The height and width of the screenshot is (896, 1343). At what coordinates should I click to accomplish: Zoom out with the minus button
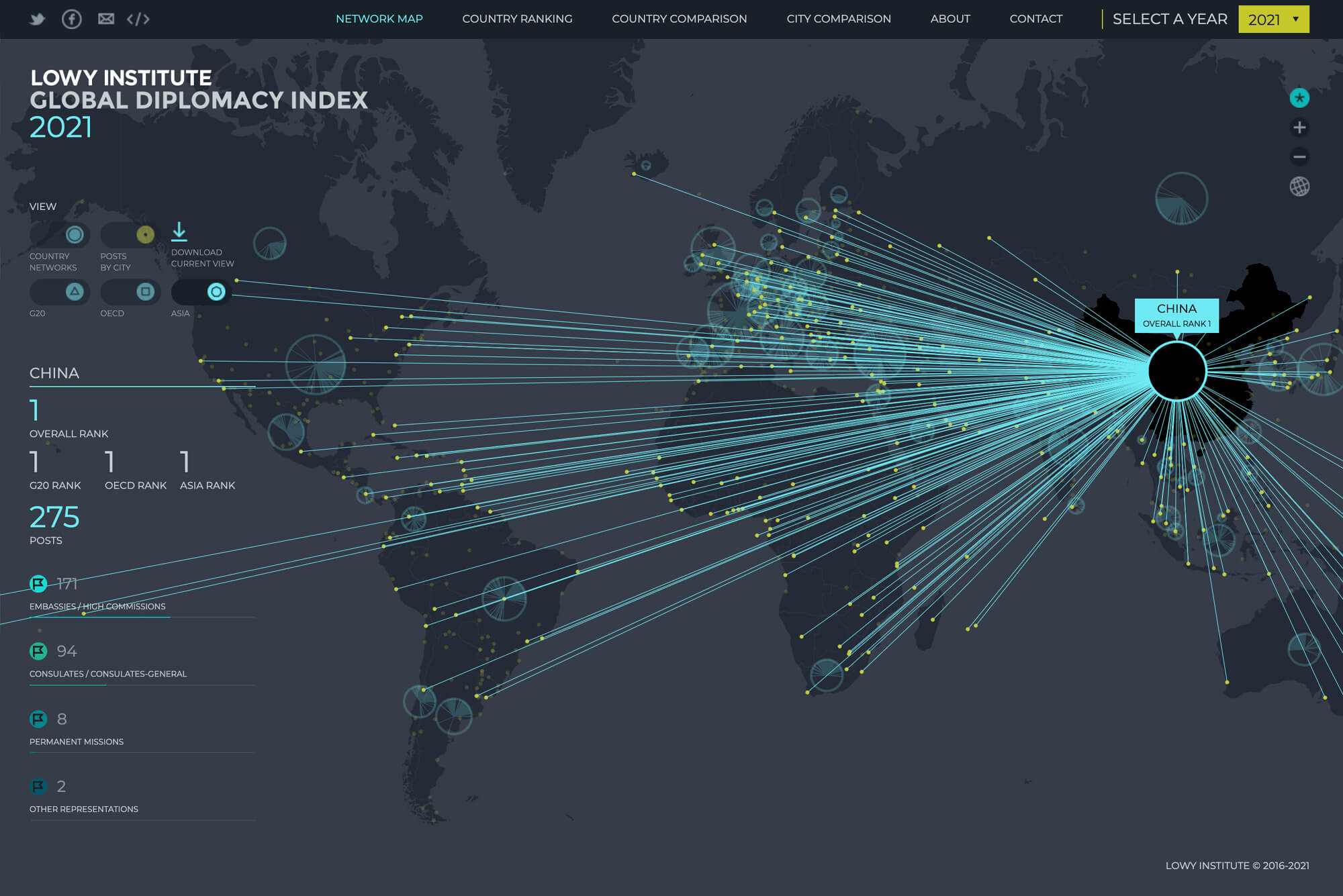[1299, 157]
